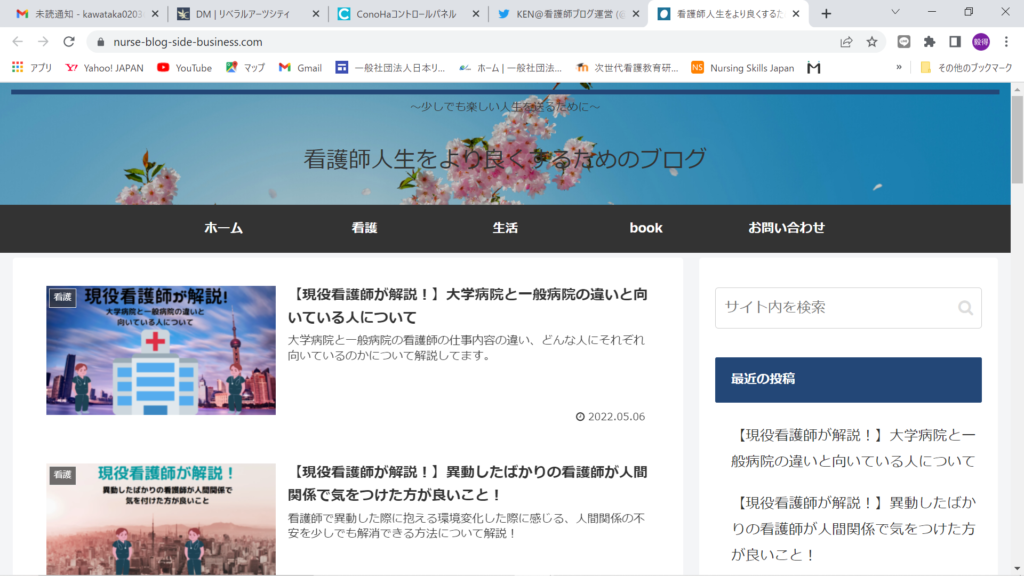Open Chrome's three-dot menu

point(1006,42)
